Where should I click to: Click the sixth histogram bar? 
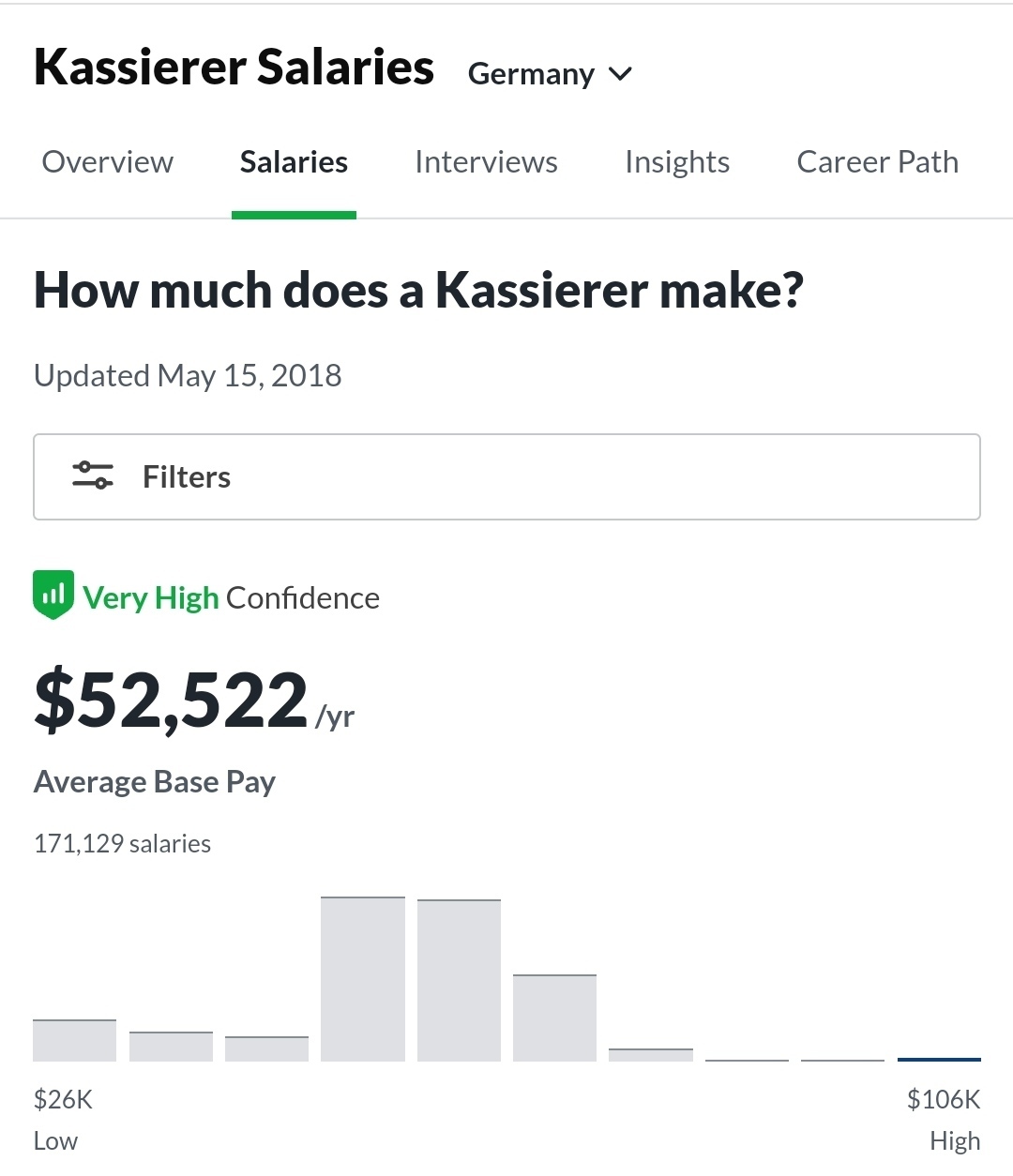coord(554,1018)
